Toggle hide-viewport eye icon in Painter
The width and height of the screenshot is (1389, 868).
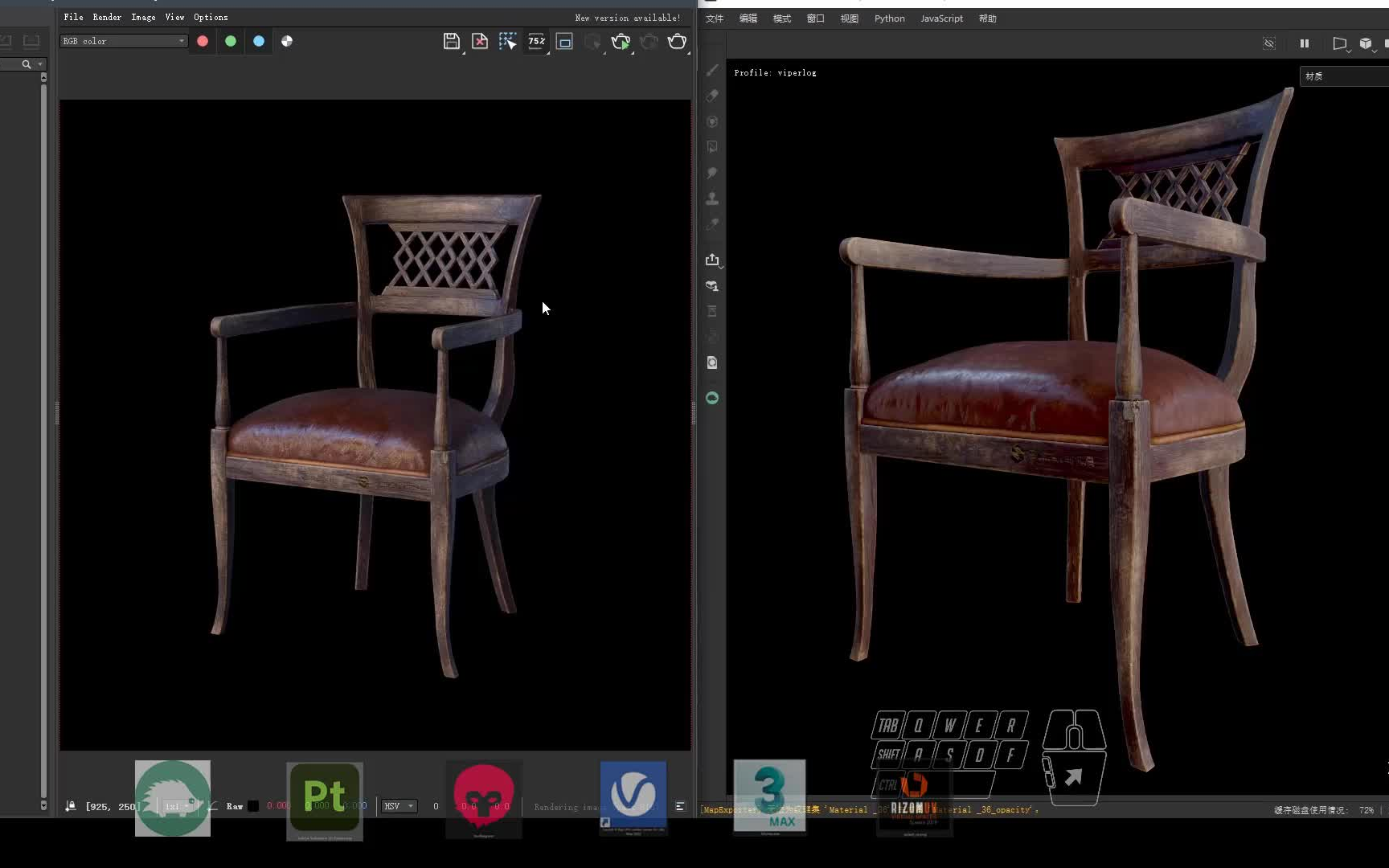click(1269, 43)
